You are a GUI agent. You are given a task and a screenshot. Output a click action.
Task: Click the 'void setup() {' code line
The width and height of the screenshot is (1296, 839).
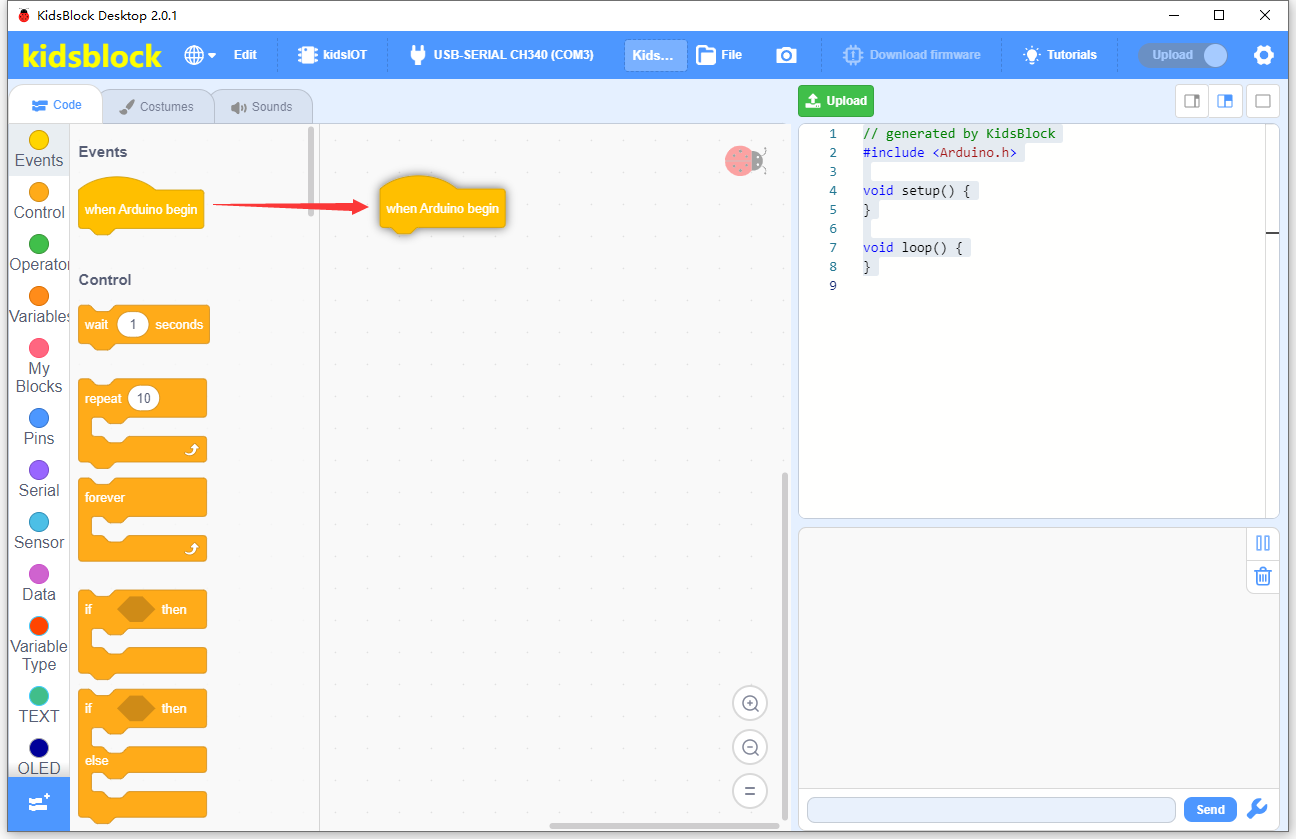coord(916,190)
